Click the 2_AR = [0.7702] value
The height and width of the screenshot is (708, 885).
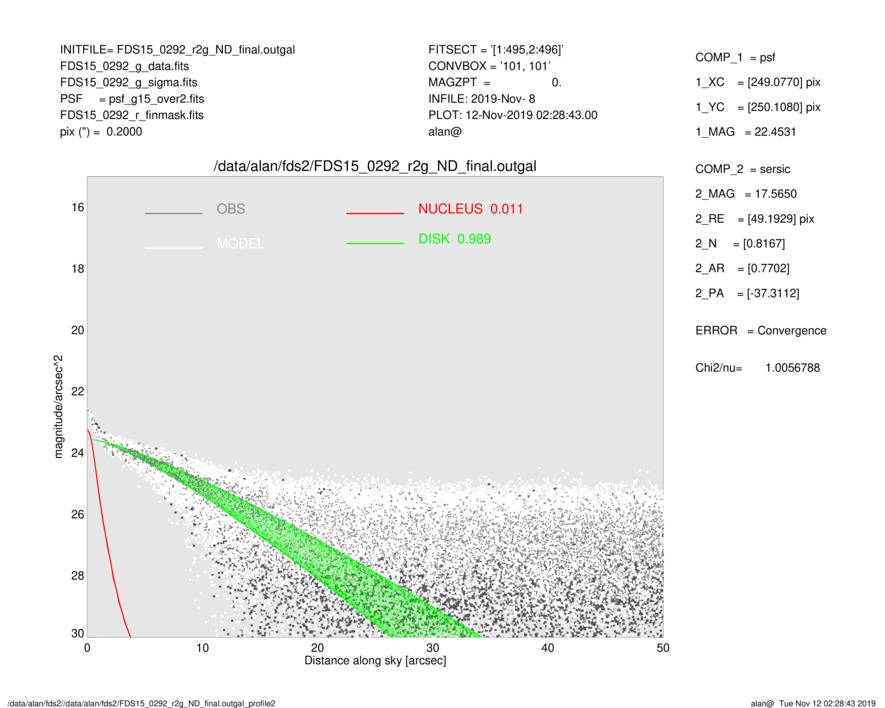click(742, 269)
